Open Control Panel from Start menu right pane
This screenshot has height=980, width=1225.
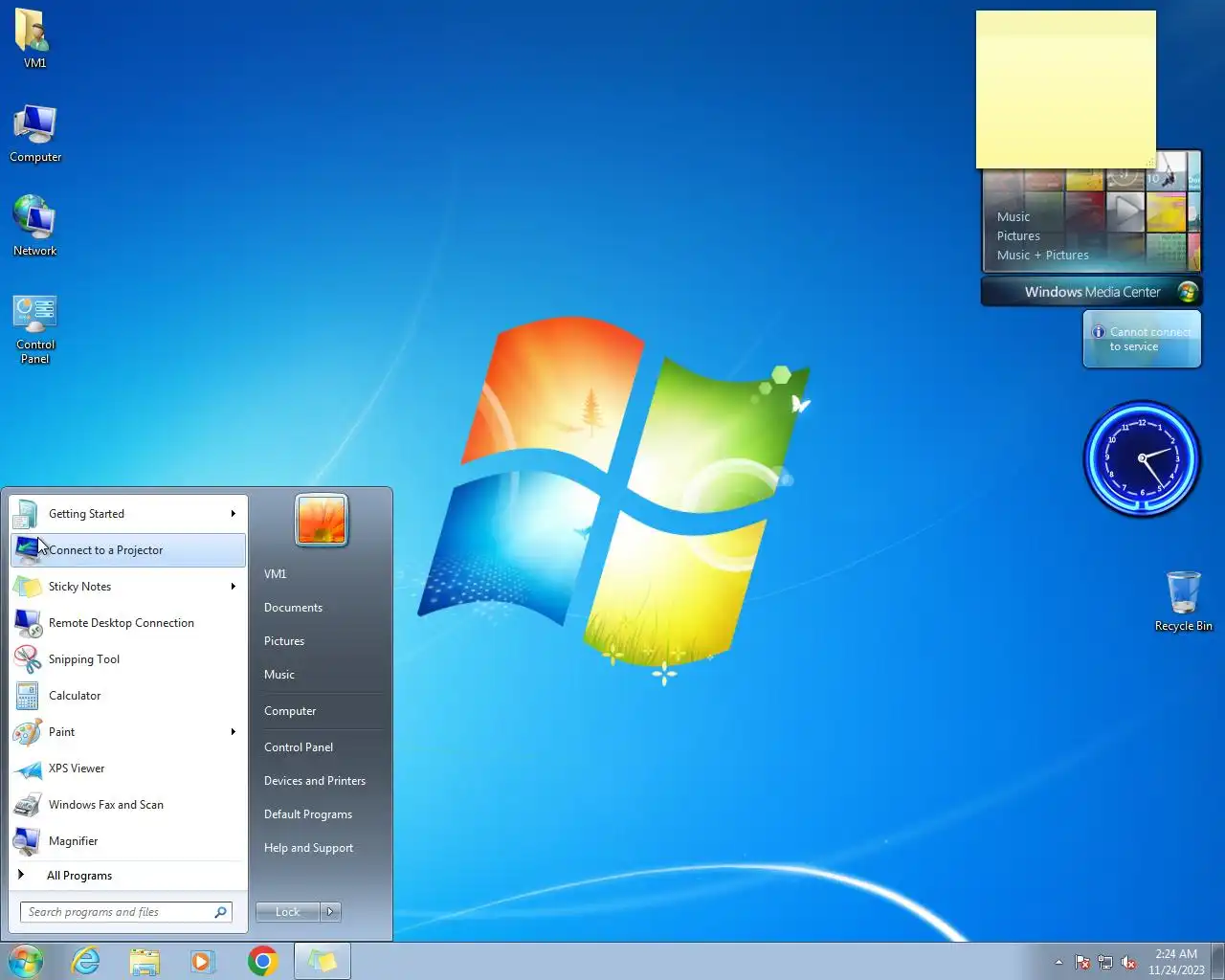click(x=299, y=747)
